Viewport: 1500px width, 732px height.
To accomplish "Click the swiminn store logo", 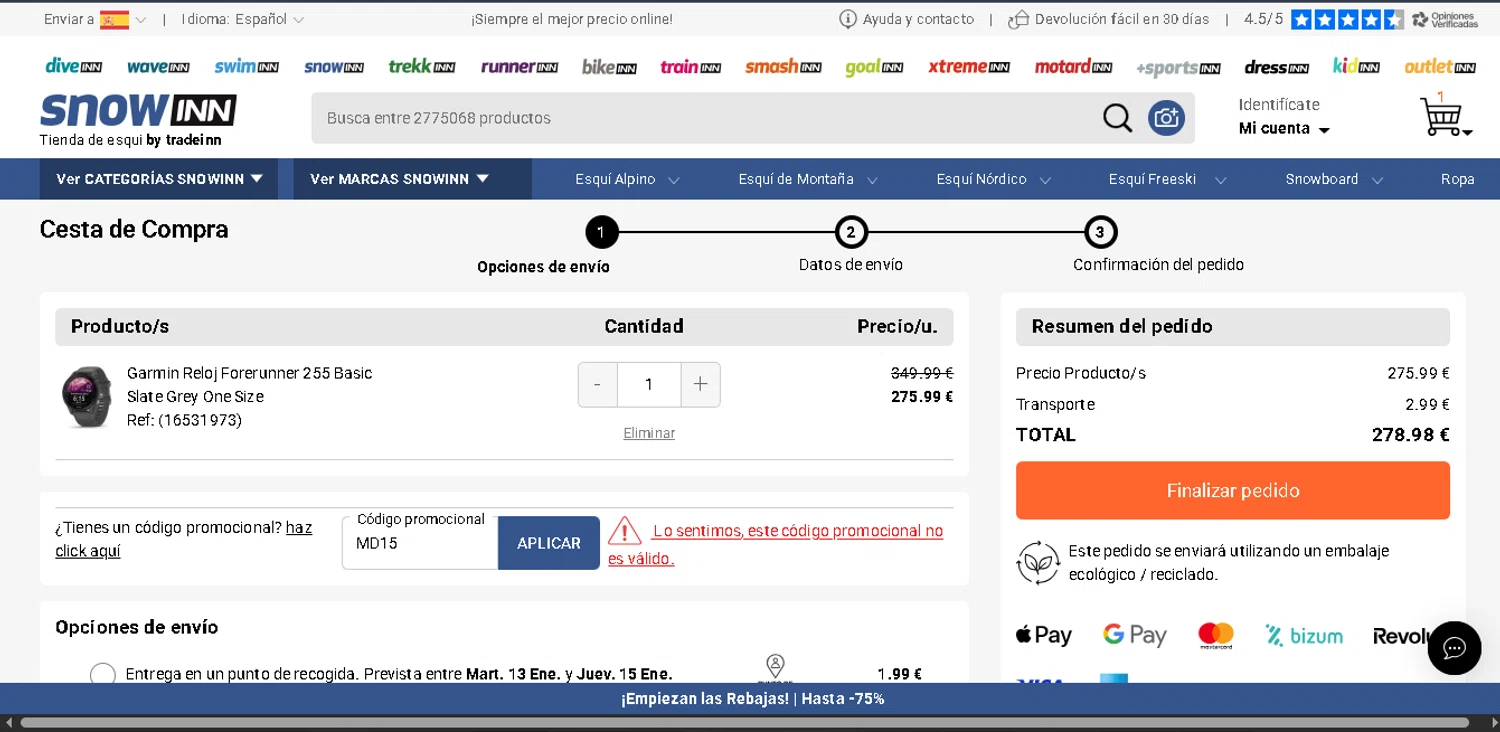I will pos(246,67).
